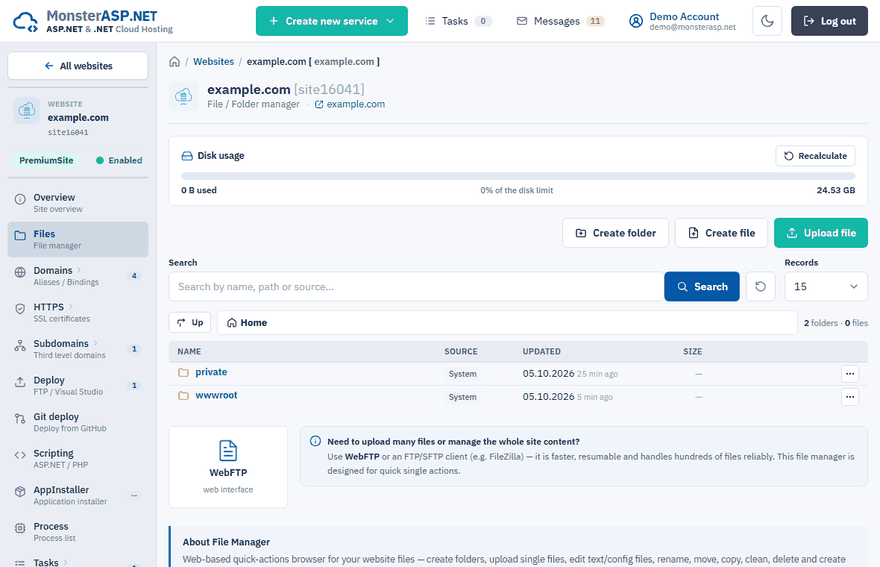
Task: Expand the Domains chevron in the sidebar
Action: 79,270
